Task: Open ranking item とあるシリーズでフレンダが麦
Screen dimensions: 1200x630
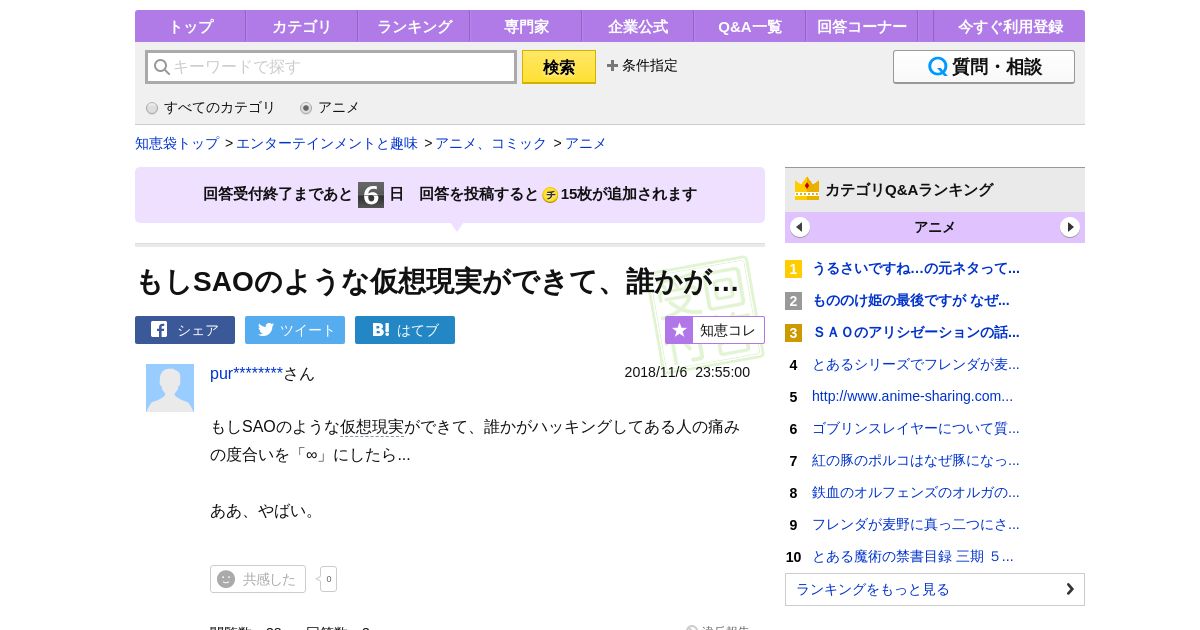Action: (916, 364)
